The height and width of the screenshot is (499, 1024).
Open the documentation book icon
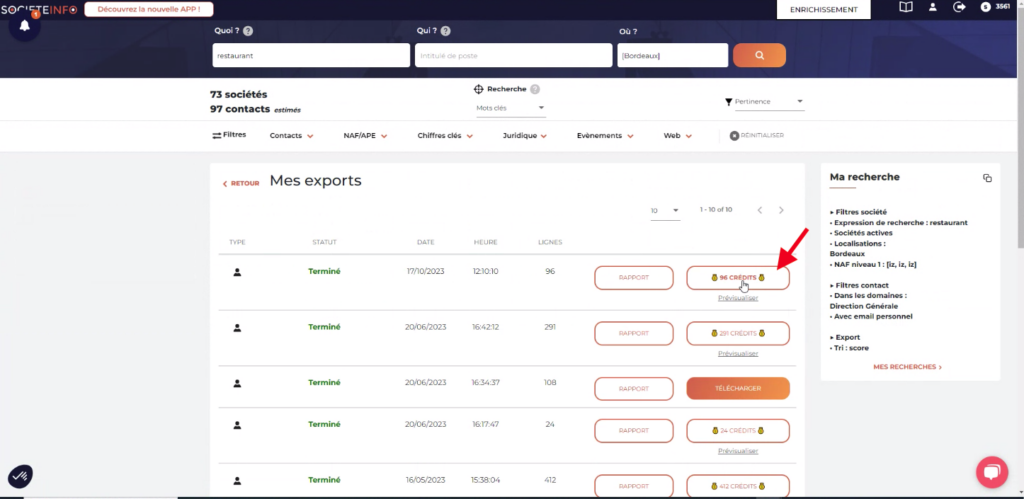[906, 8]
